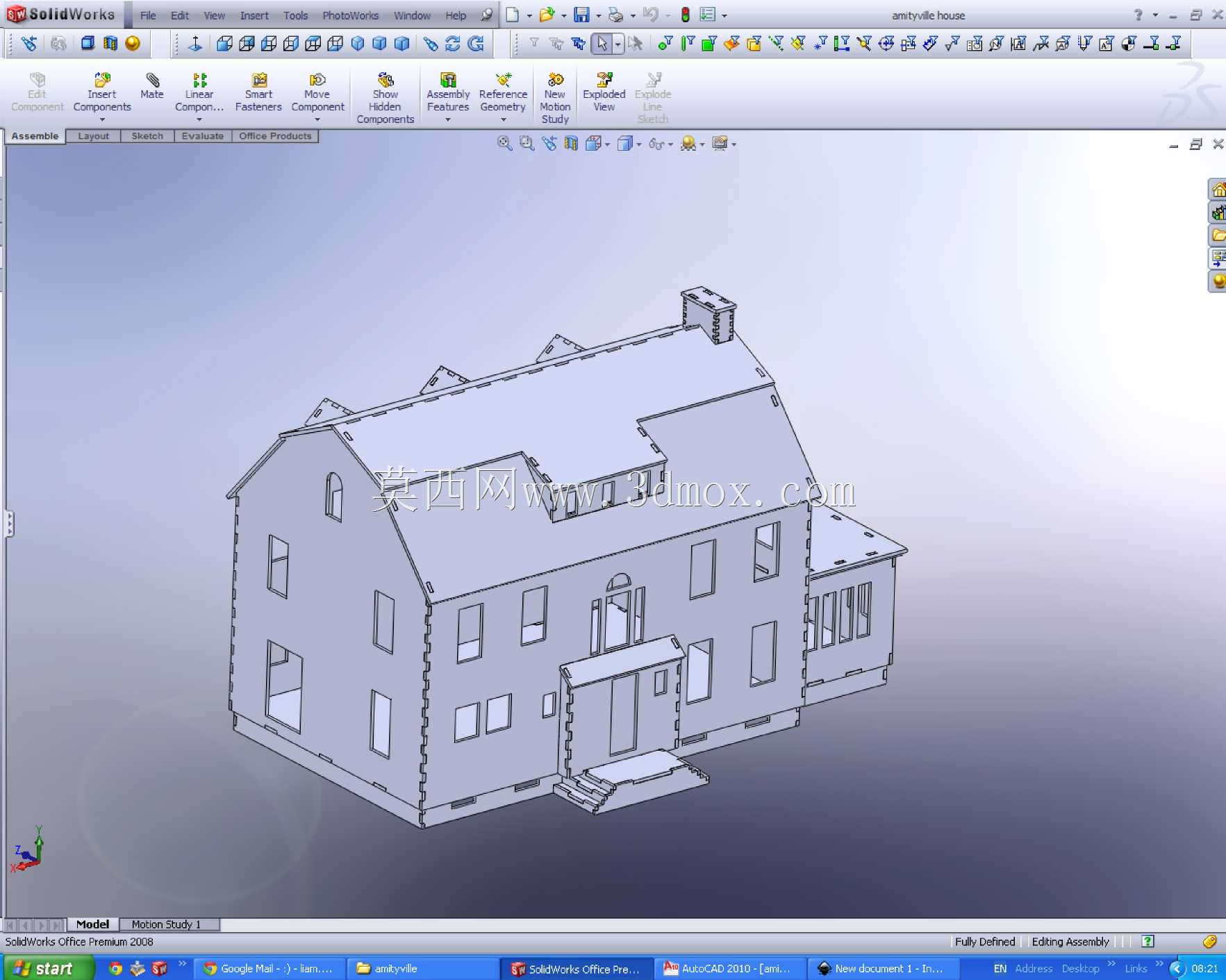Click the RealView gold sphere icon in task pane

pyautogui.click(x=1218, y=281)
